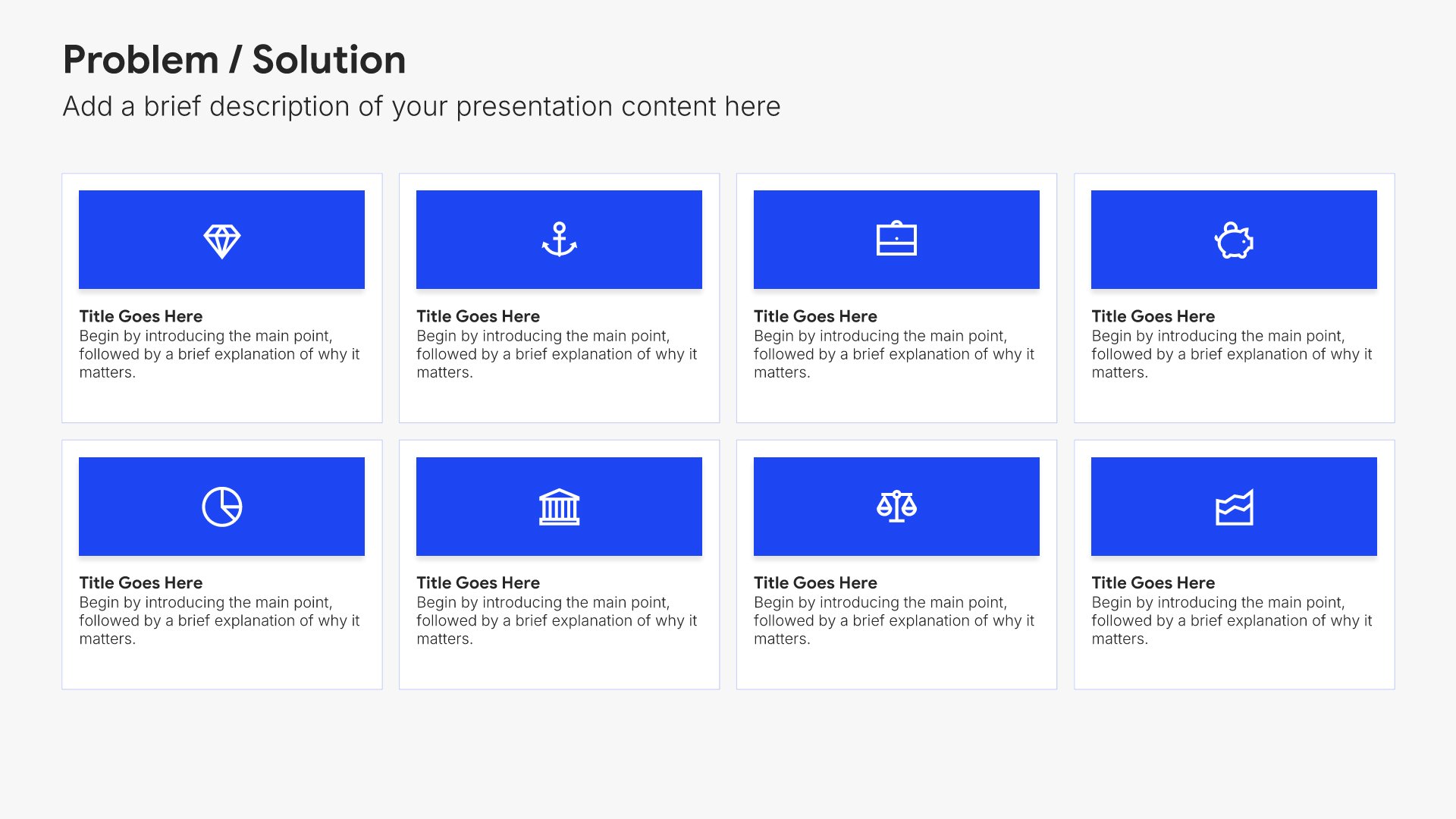Click 'Title Goes Here' under the briefcase
This screenshot has height=819, width=1456.
coord(815,316)
